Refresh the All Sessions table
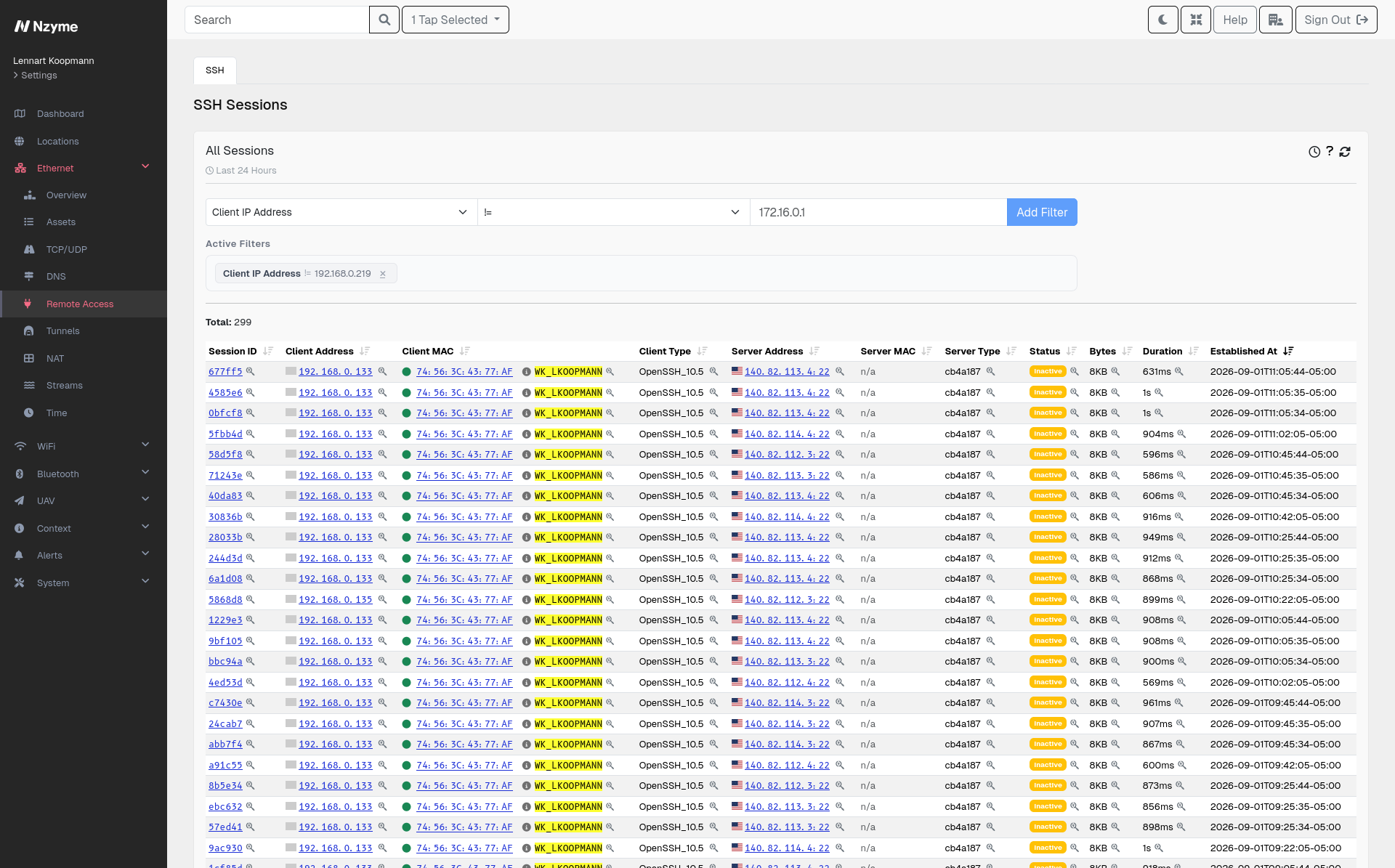Viewport: 1395px width, 868px height. pyautogui.click(x=1345, y=152)
